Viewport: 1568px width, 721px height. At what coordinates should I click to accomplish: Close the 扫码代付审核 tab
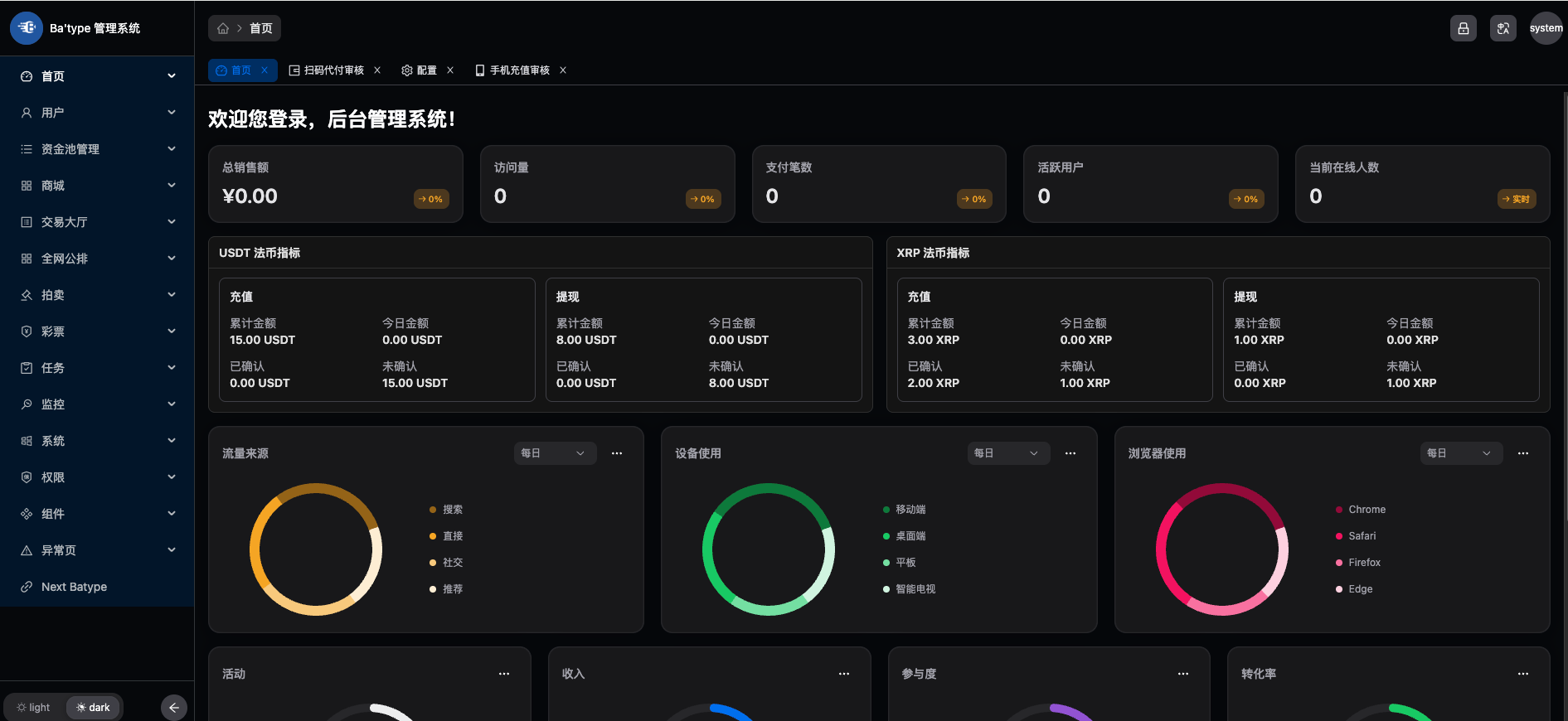377,70
